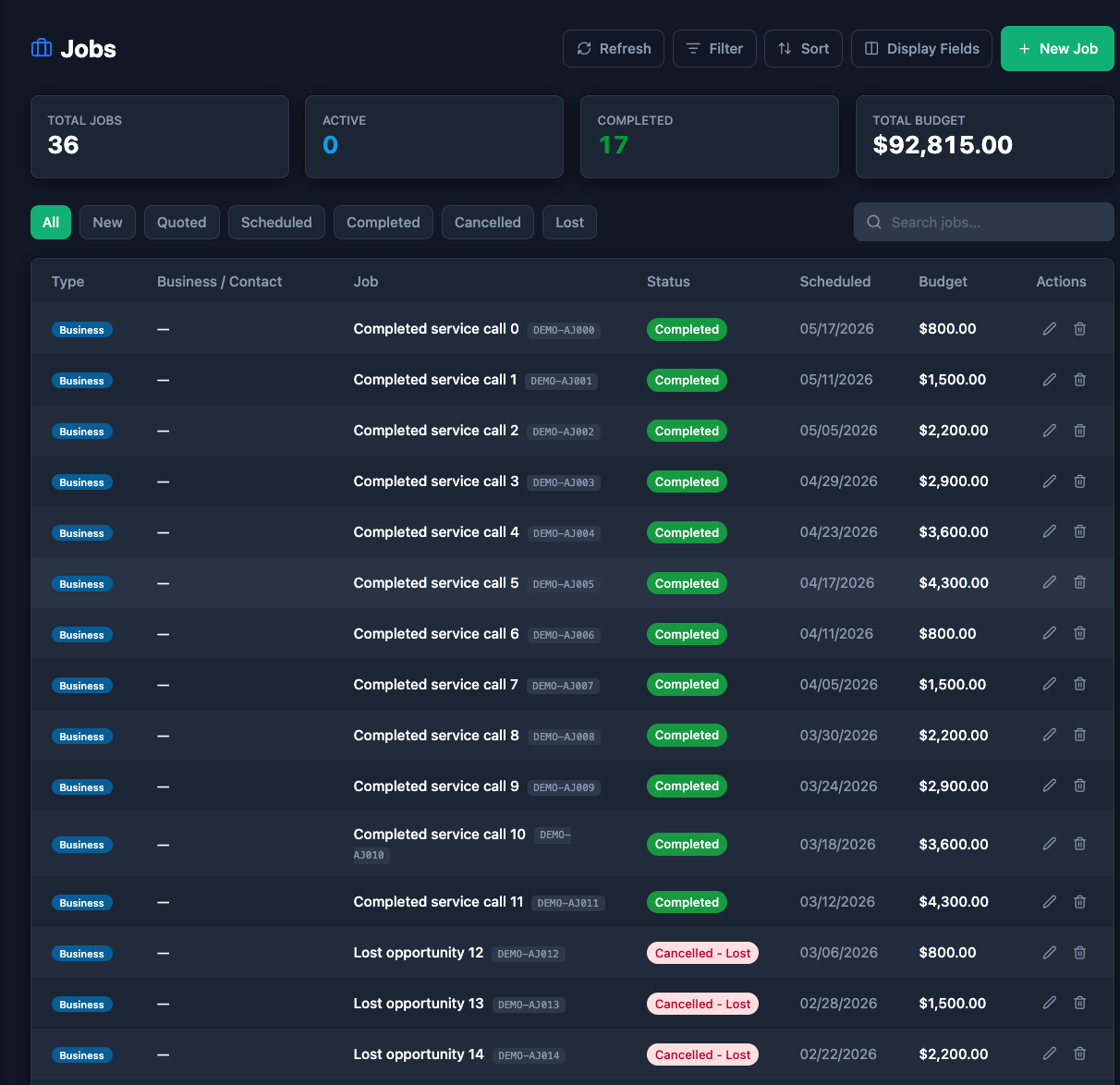The image size is (1120, 1085).
Task: Delete Completed service call 4 trash icon
Action: [1079, 531]
